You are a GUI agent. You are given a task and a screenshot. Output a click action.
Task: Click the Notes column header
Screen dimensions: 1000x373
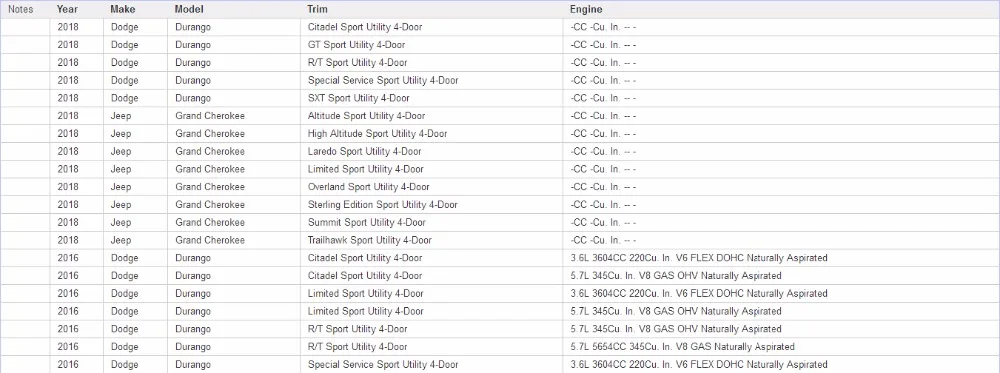click(x=20, y=10)
